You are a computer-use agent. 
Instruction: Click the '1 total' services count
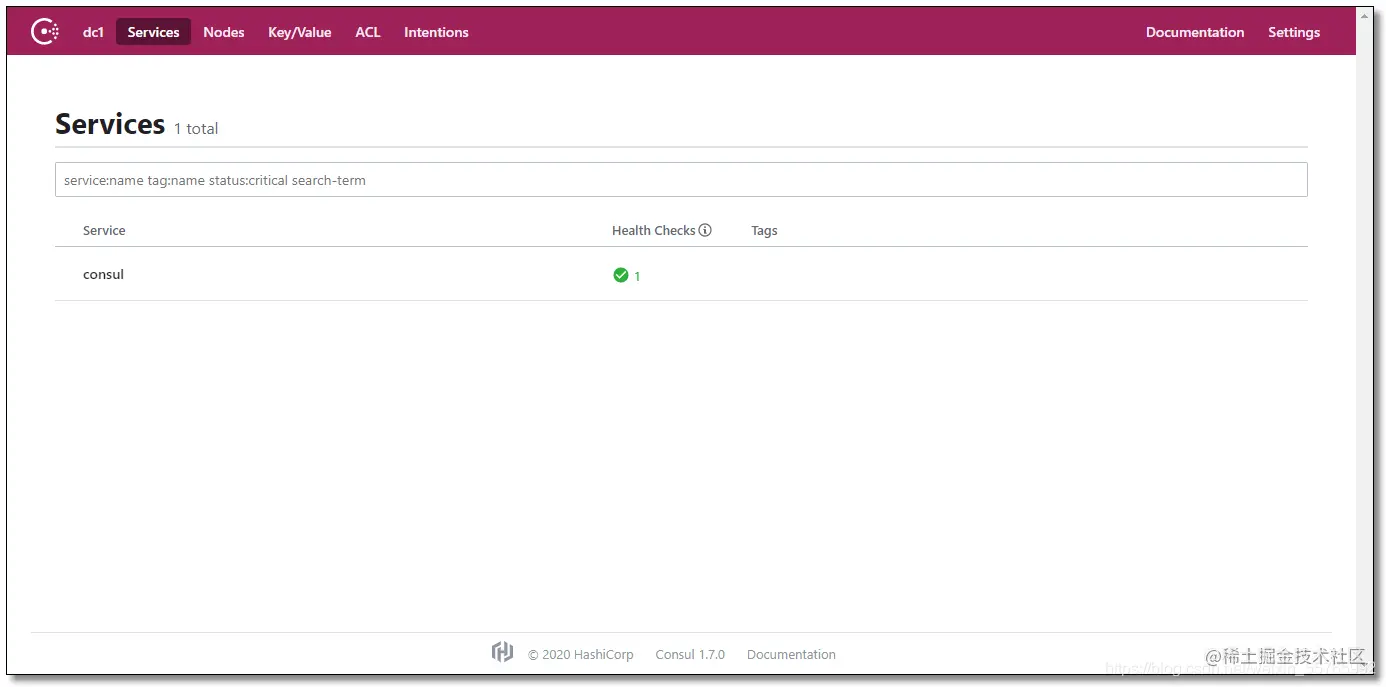(196, 128)
